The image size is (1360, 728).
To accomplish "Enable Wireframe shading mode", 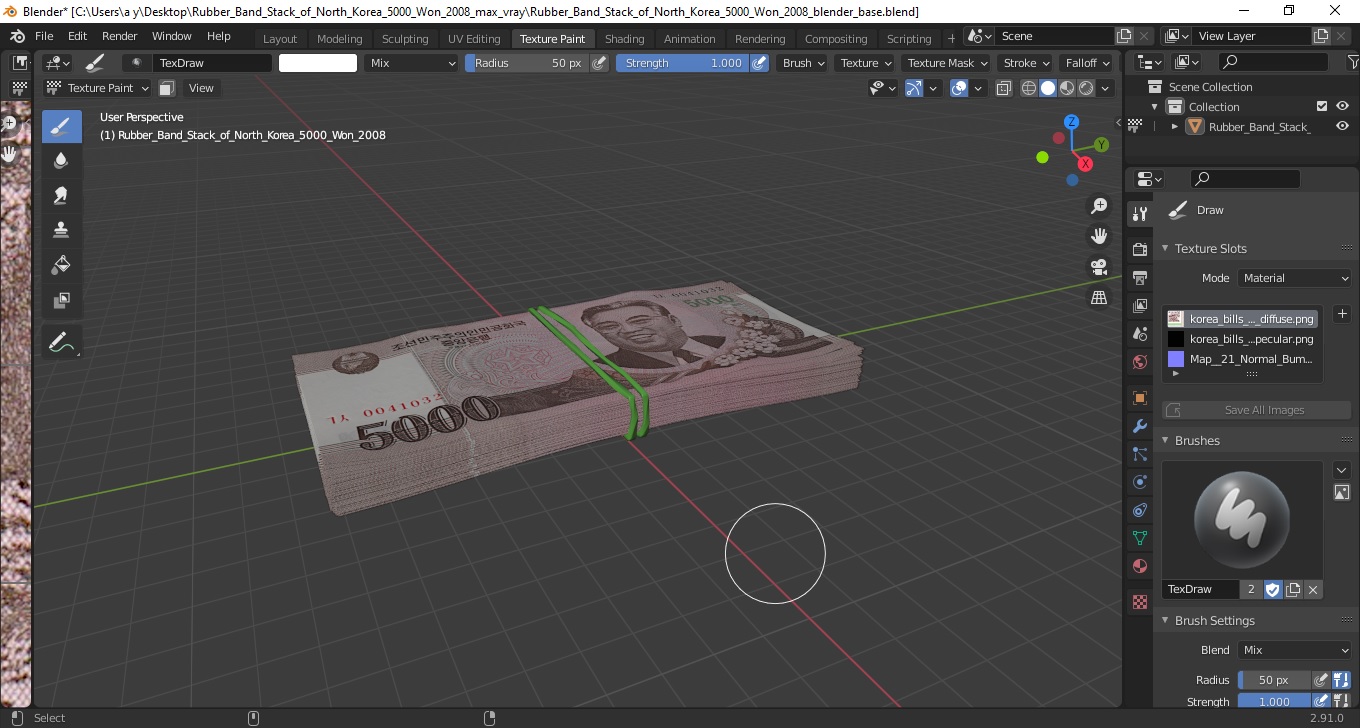I will coord(1029,88).
